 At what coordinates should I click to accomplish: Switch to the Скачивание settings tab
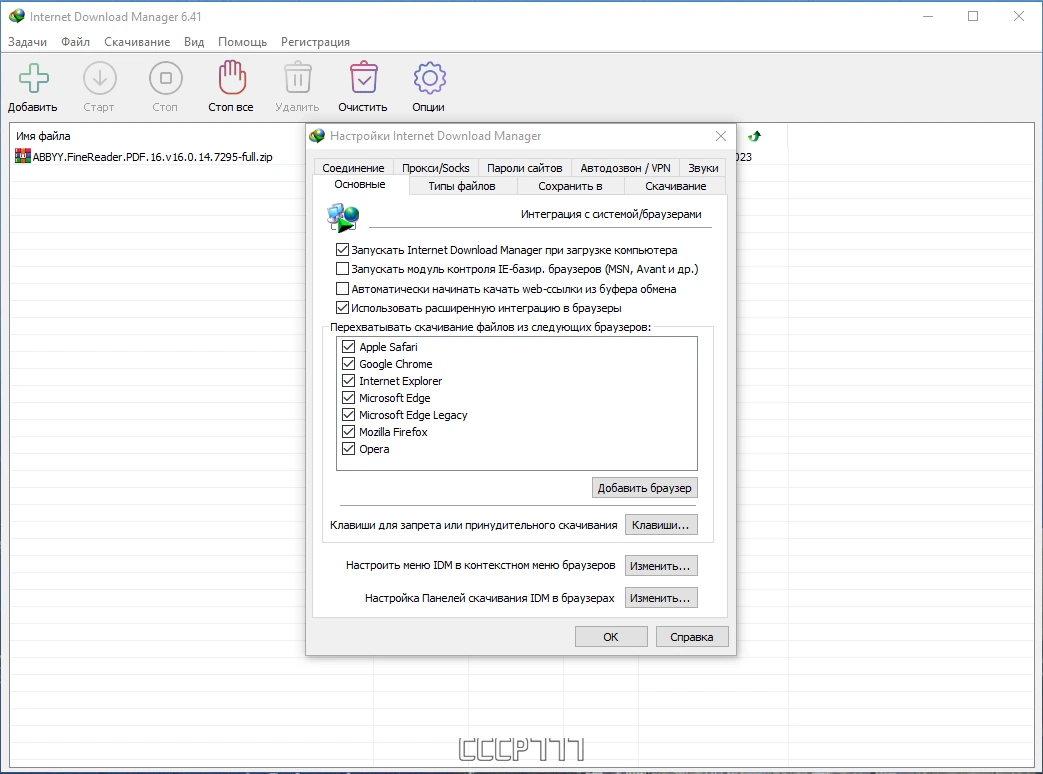point(676,186)
